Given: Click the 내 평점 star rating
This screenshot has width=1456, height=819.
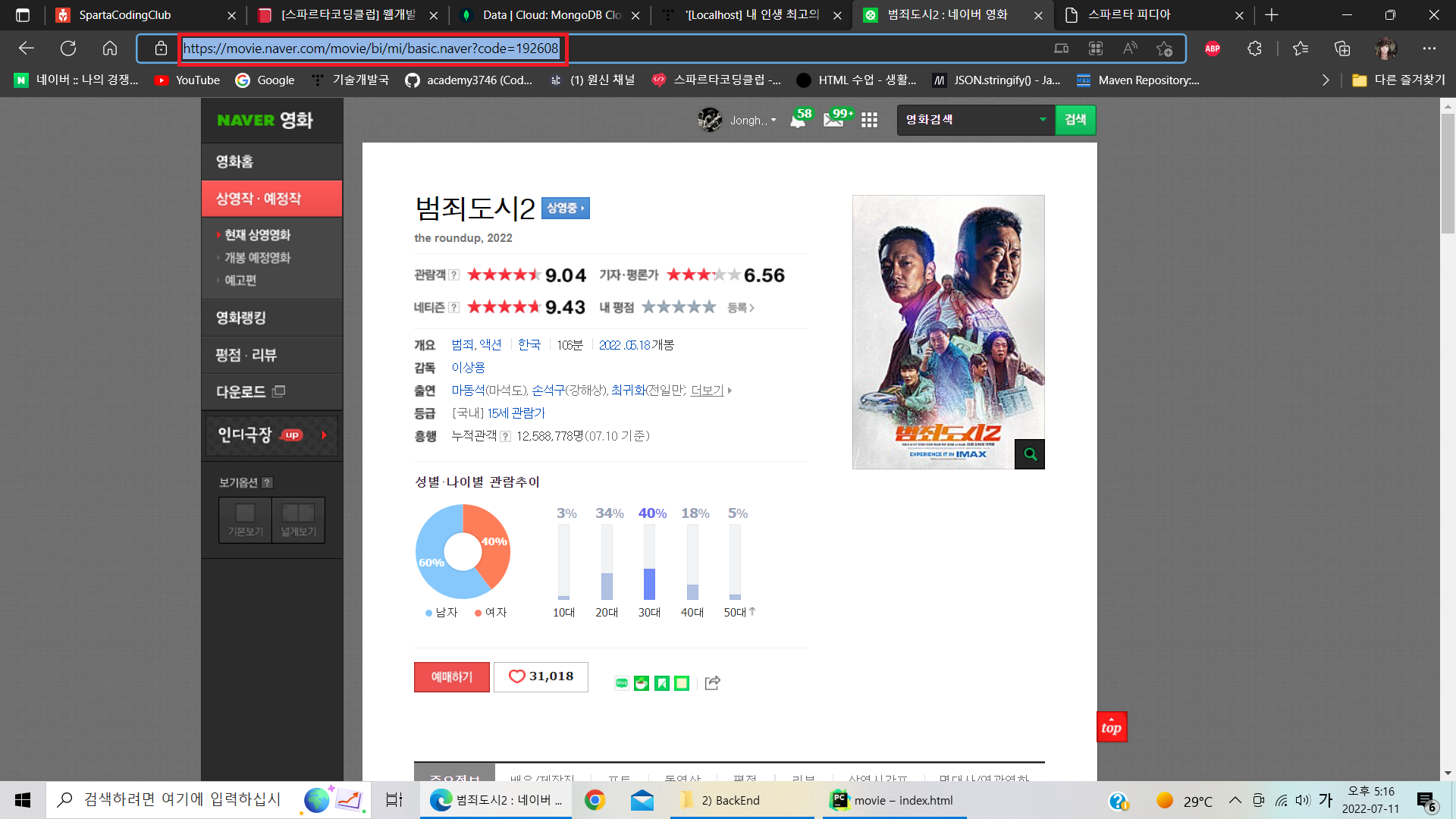Looking at the screenshot, I should click(x=678, y=307).
